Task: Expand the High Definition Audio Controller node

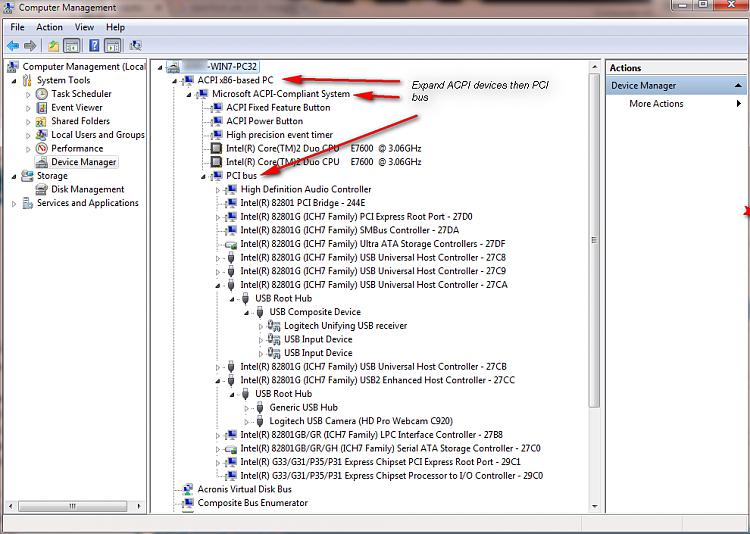Action: (x=218, y=190)
